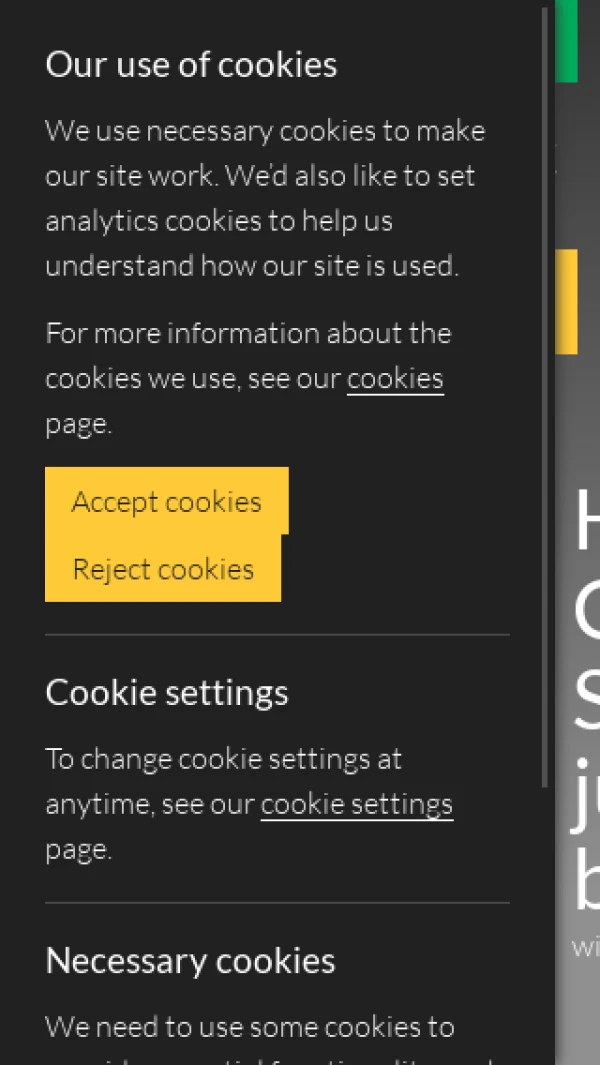
Task: Select the 'Our use of cookies' heading
Action: (x=191, y=65)
